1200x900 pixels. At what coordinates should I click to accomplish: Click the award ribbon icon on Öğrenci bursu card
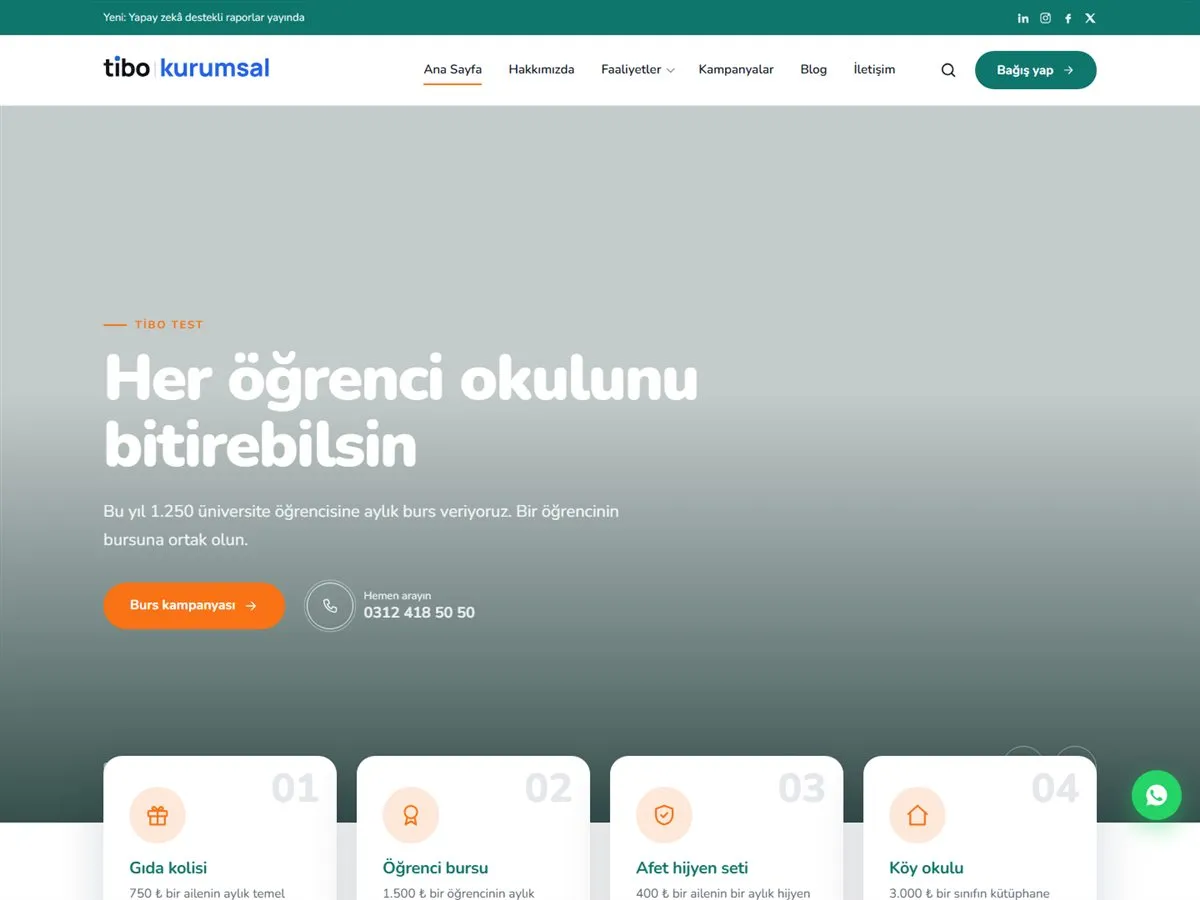(x=411, y=816)
